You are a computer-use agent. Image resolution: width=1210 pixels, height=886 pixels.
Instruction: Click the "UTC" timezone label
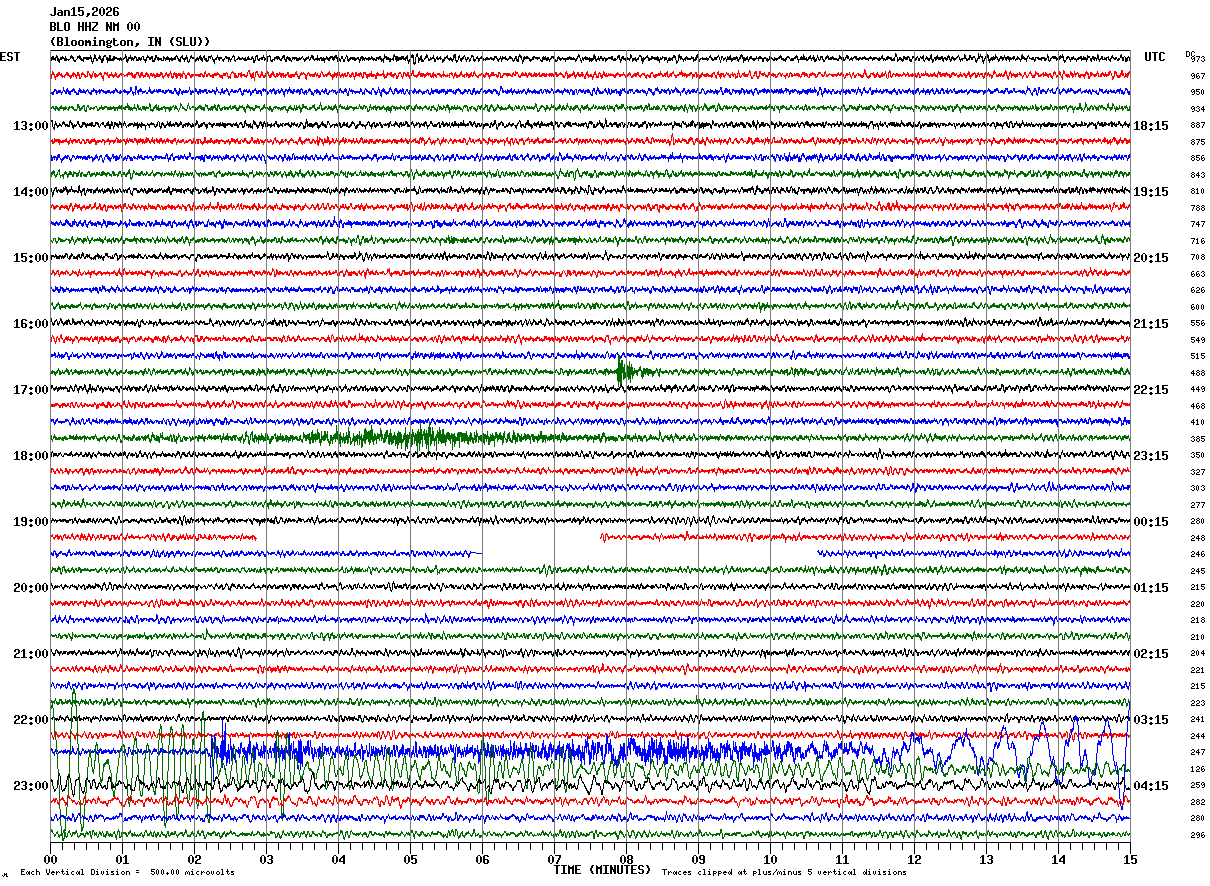coord(1155,57)
